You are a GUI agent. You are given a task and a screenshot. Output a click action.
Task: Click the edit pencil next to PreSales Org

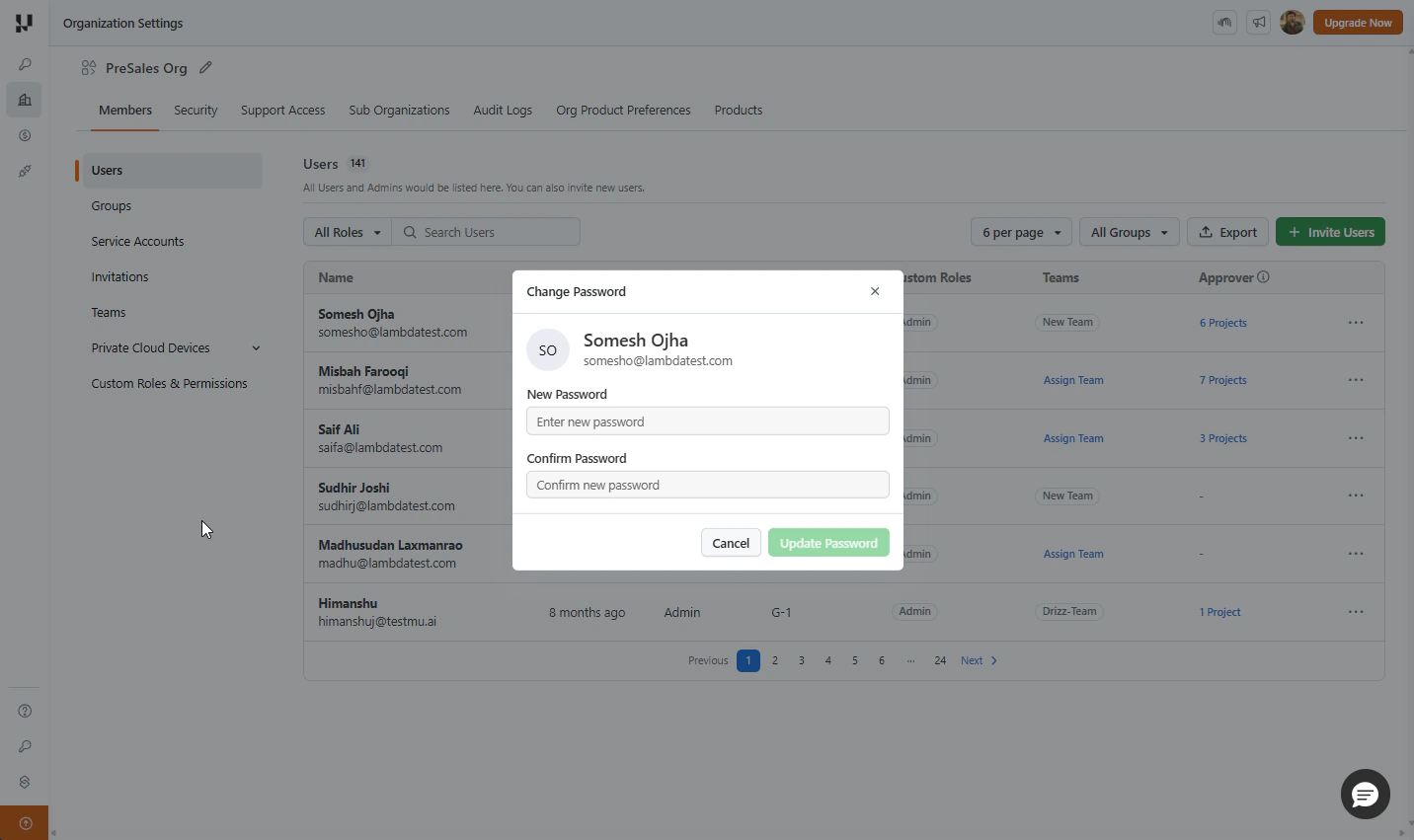[x=205, y=68]
